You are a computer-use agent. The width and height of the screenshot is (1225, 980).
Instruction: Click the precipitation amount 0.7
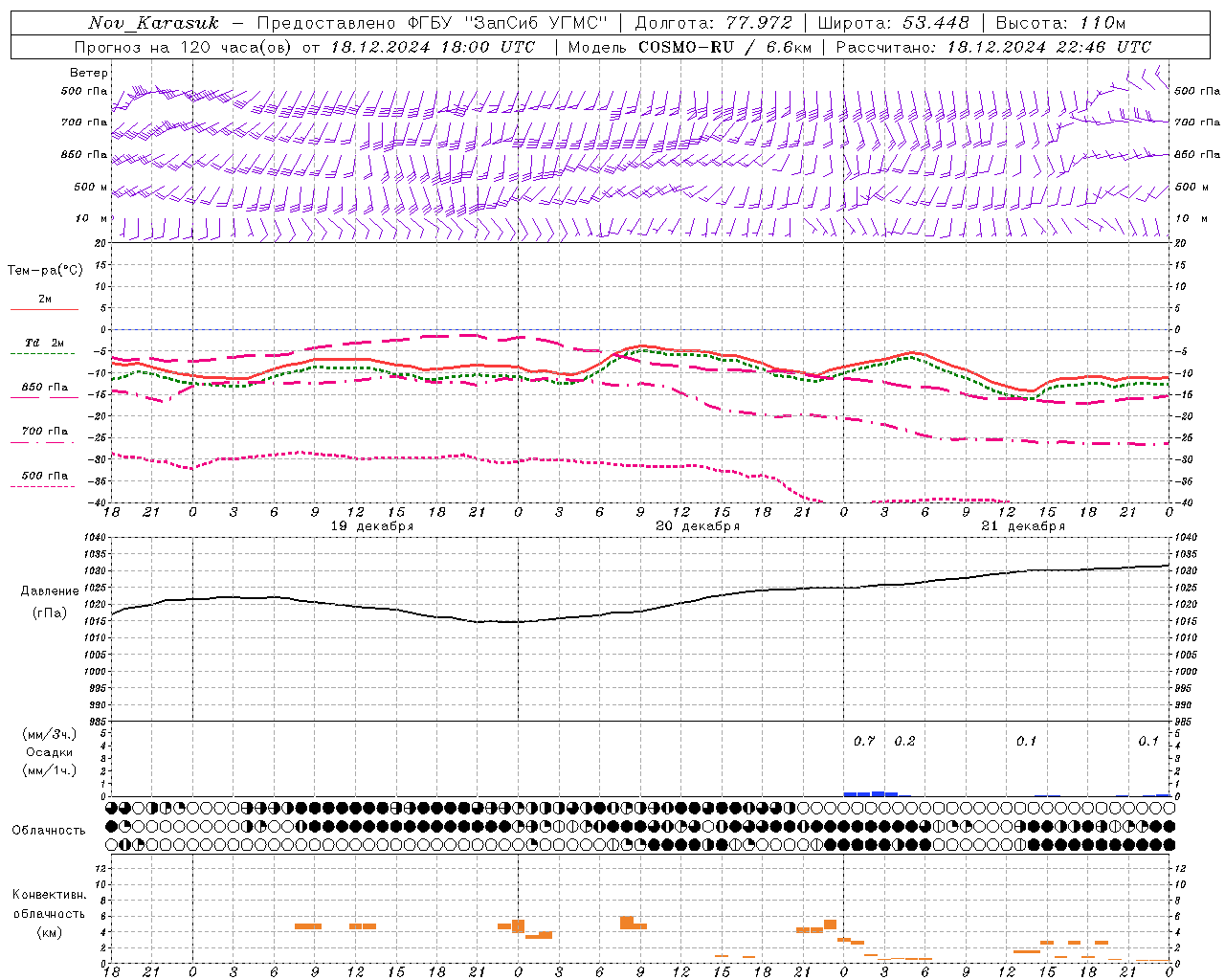[864, 742]
